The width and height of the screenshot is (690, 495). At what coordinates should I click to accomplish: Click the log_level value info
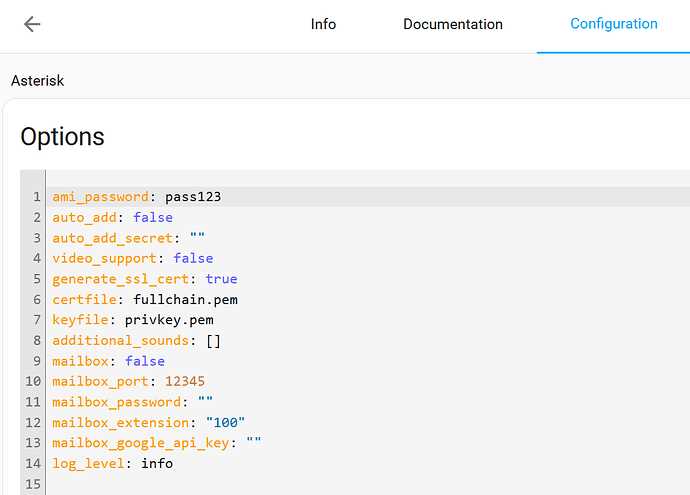pos(157,463)
